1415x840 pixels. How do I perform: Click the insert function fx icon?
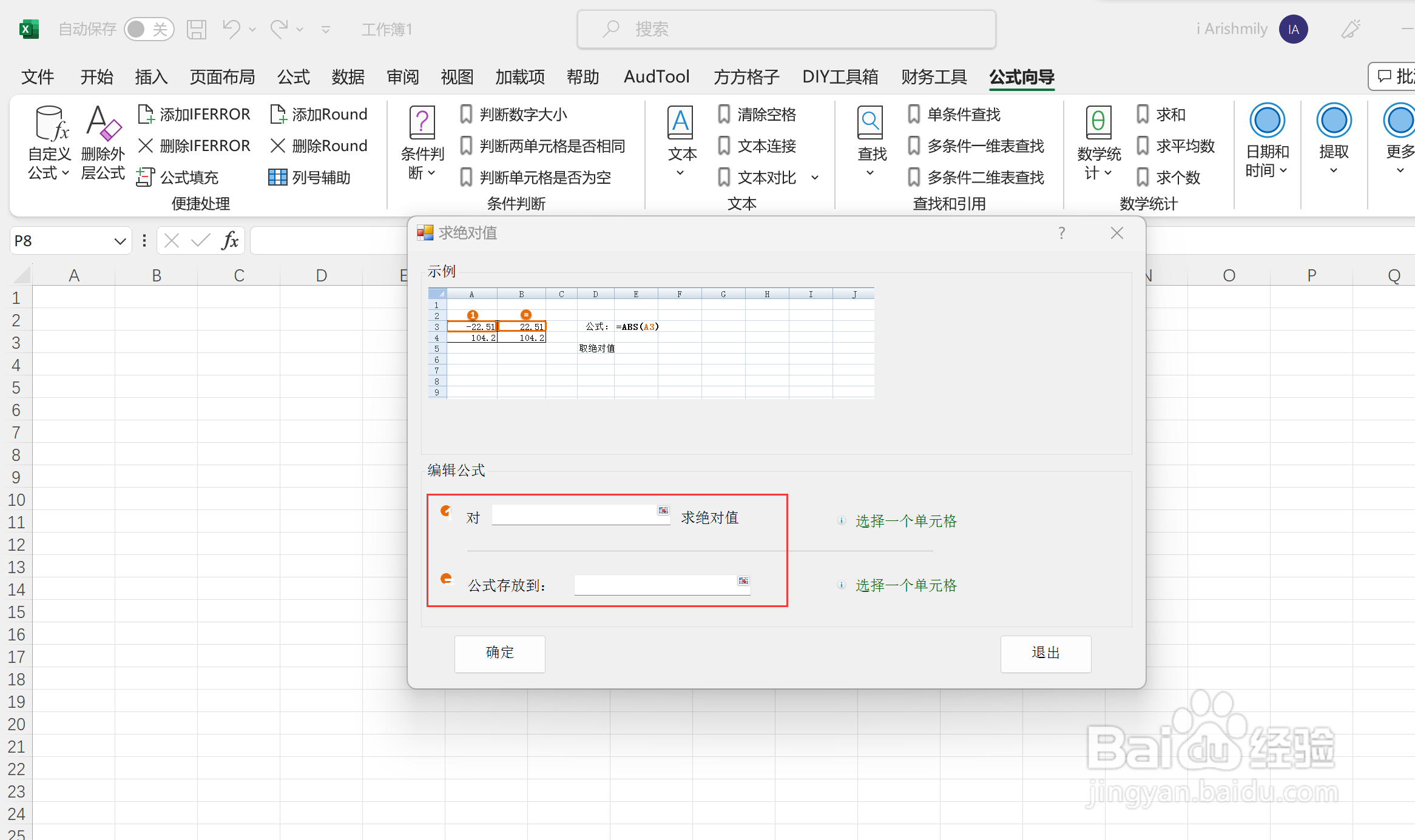pos(230,241)
